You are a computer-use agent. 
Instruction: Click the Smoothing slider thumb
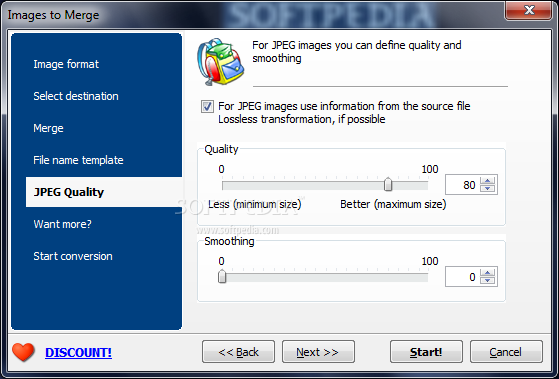click(x=222, y=276)
